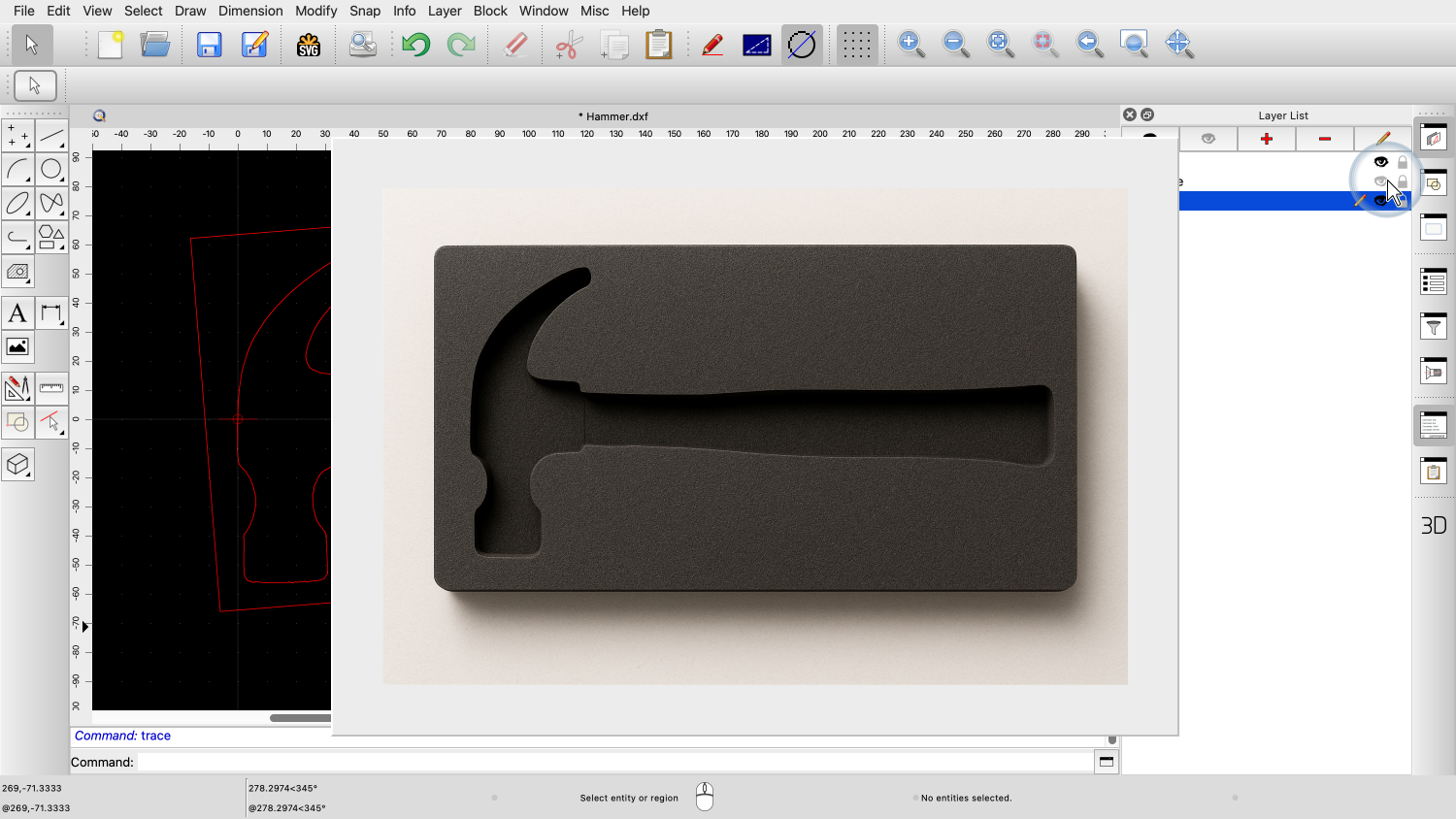Expand the Shape tools submenu
The height and width of the screenshot is (819, 1456).
coord(51,237)
